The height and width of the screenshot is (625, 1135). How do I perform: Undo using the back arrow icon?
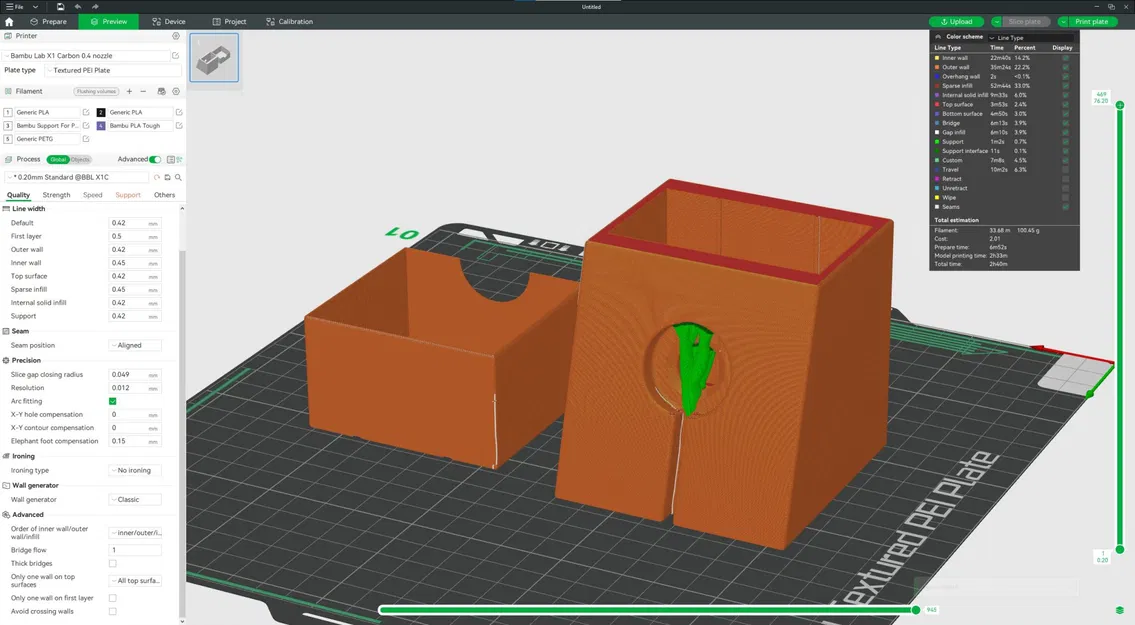[x=78, y=7]
